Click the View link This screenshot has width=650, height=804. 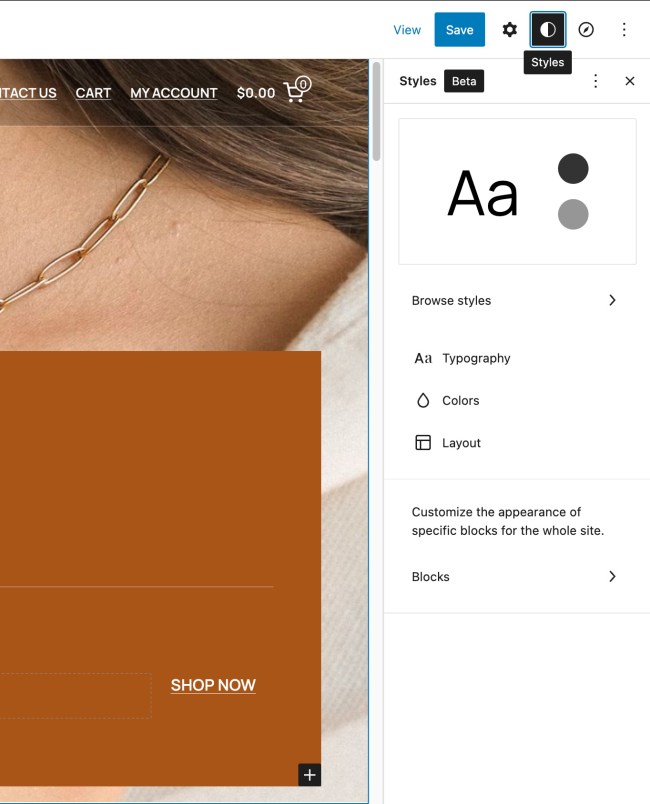[407, 30]
